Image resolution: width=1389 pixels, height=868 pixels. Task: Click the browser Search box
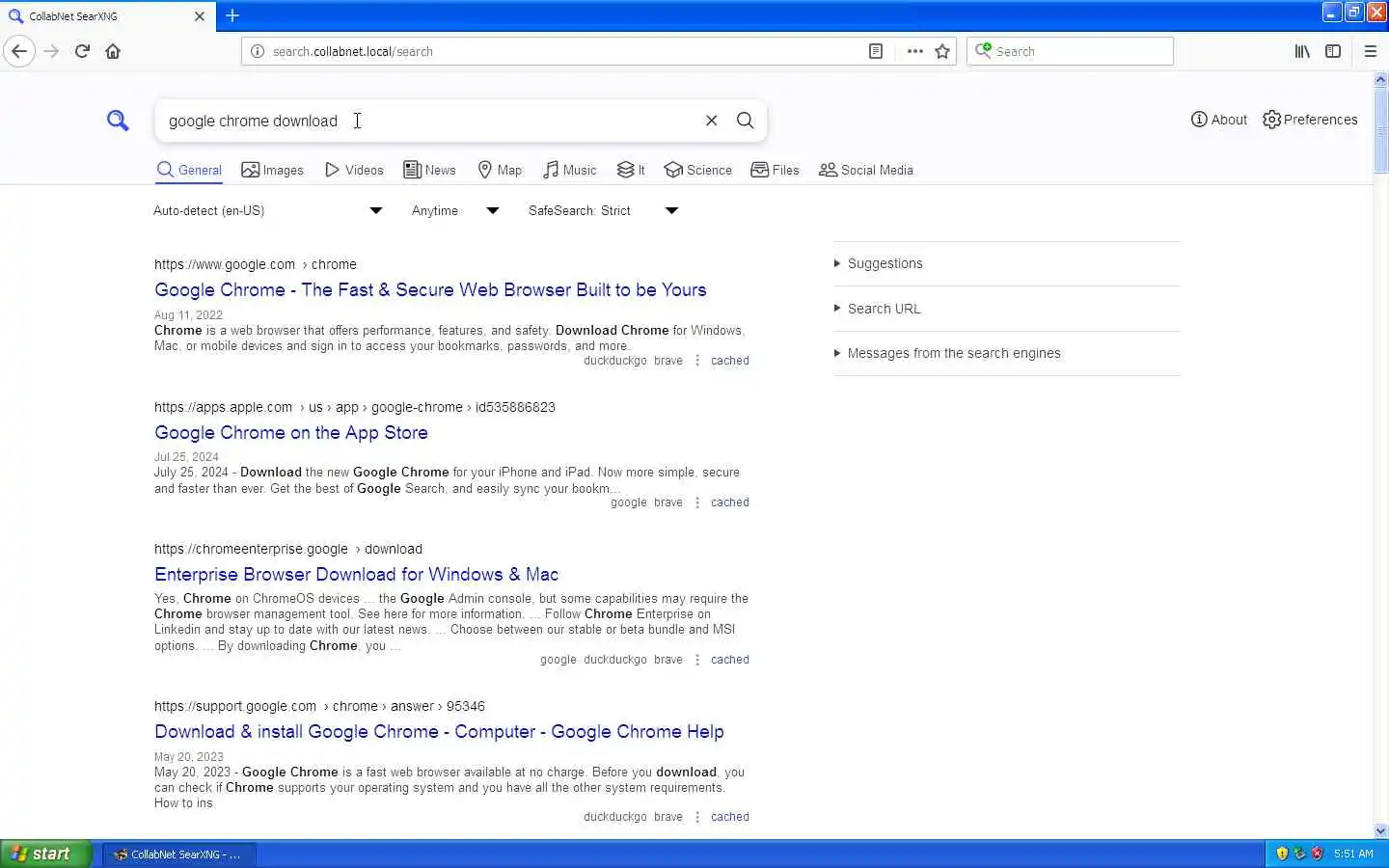pyautogui.click(x=1071, y=51)
